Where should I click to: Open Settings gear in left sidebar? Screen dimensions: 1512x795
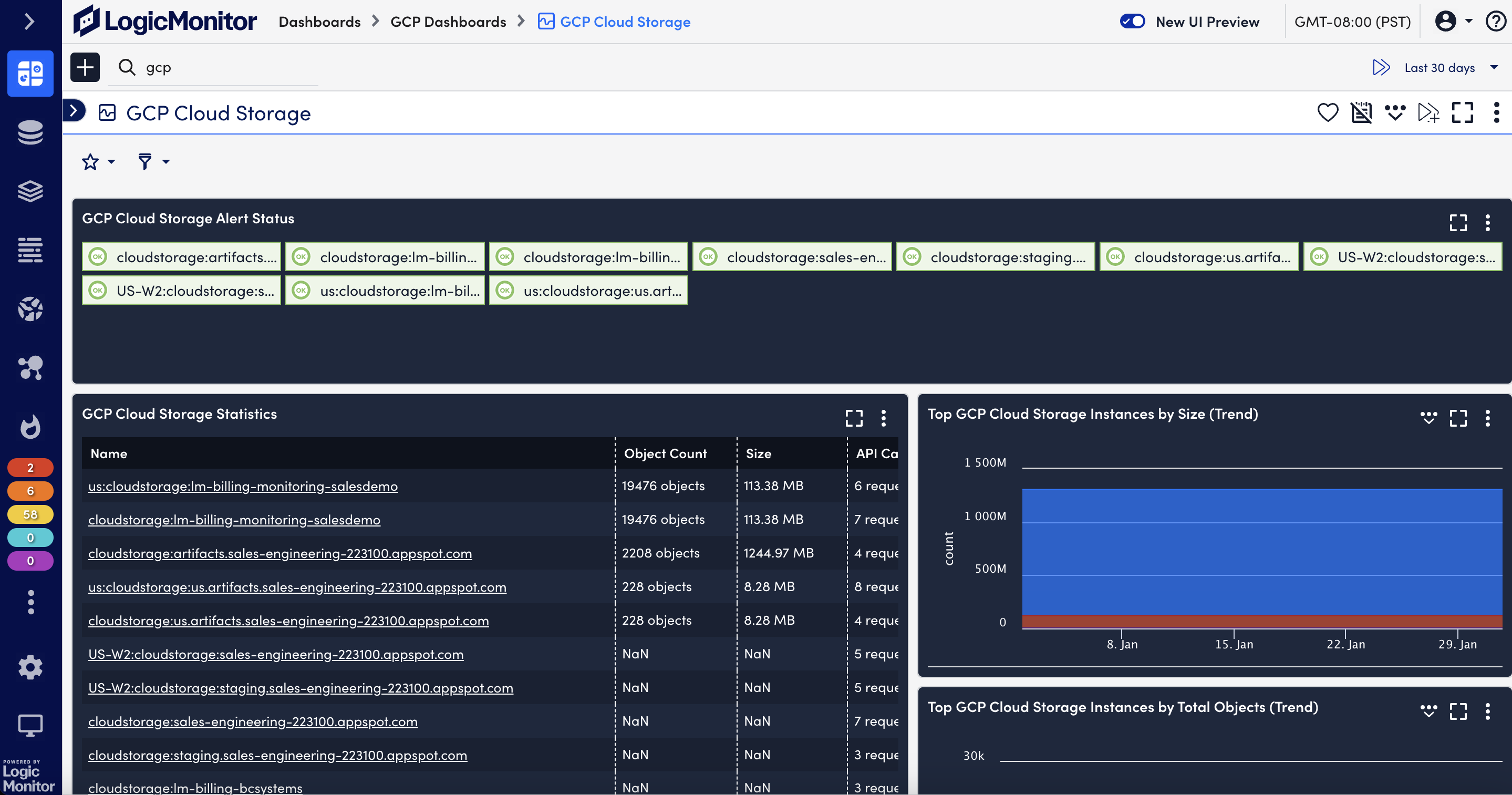[30, 667]
